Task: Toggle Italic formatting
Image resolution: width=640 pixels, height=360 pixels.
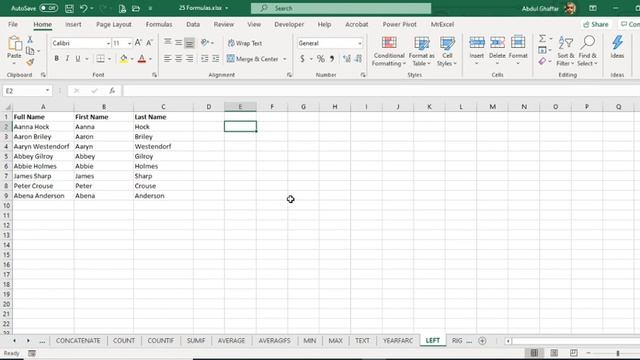Action: click(x=67, y=59)
